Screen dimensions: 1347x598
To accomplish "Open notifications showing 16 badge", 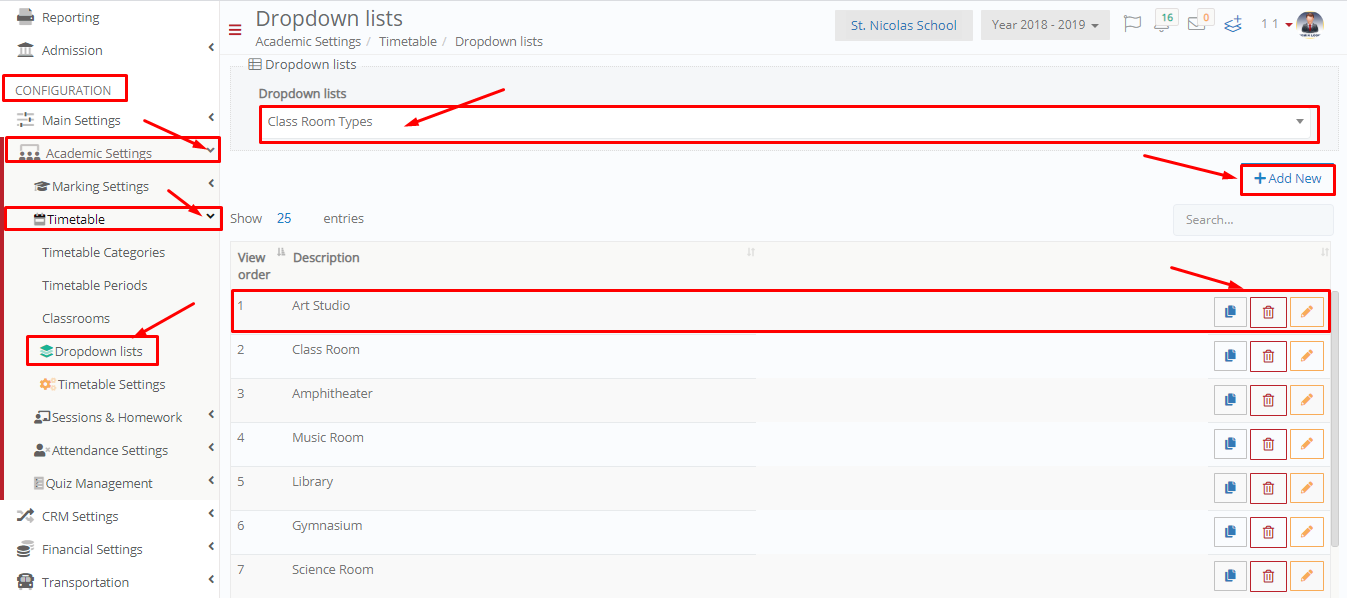I will coord(1163,22).
